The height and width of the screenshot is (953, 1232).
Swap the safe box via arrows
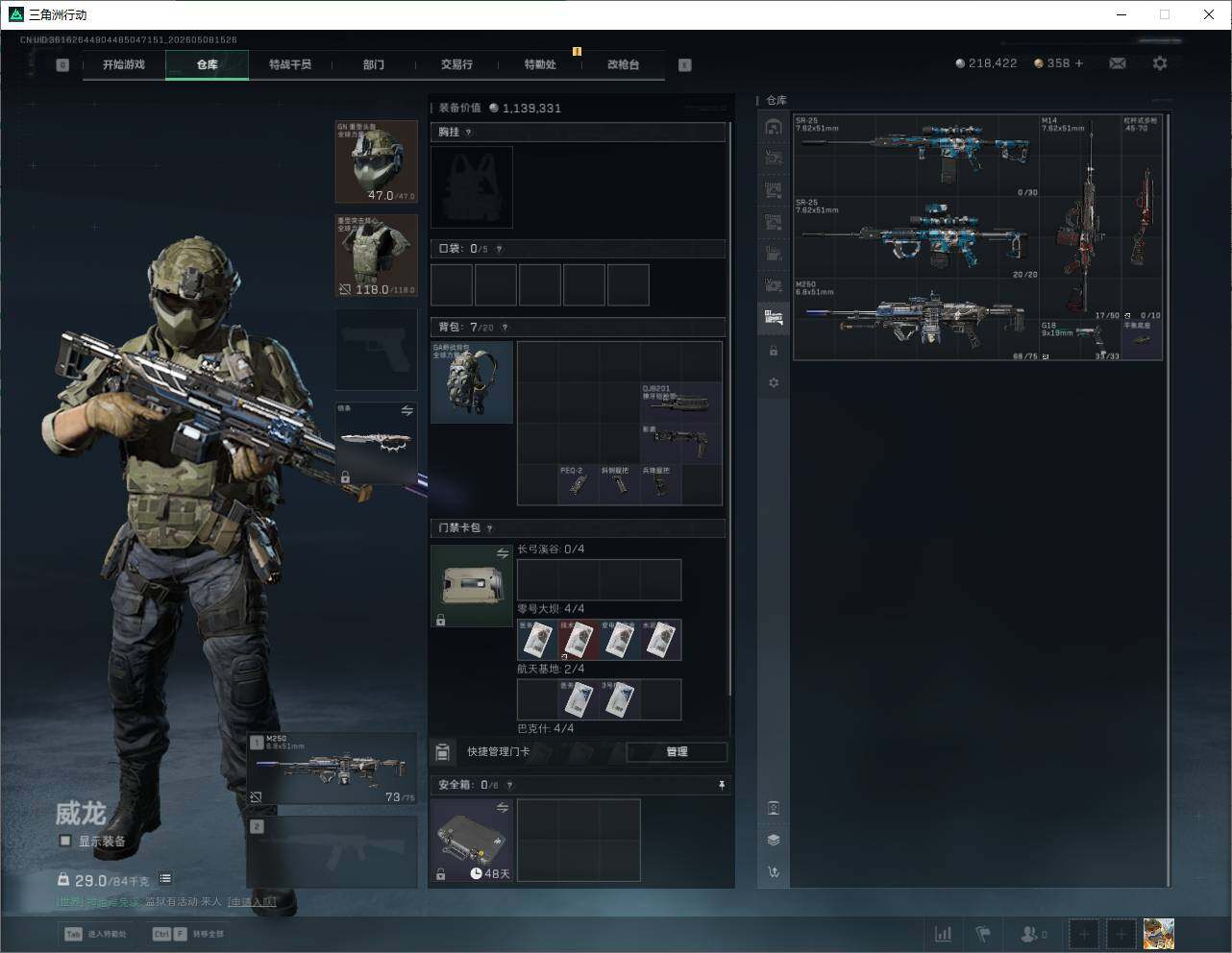503,808
